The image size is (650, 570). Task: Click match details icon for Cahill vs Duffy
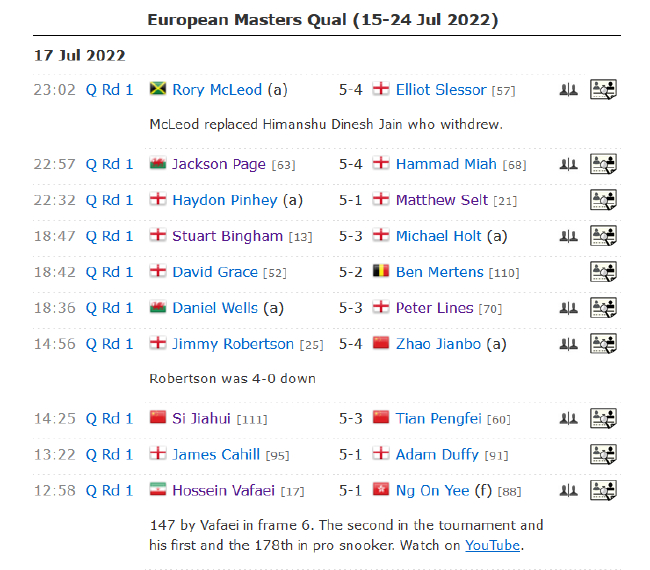click(x=603, y=454)
